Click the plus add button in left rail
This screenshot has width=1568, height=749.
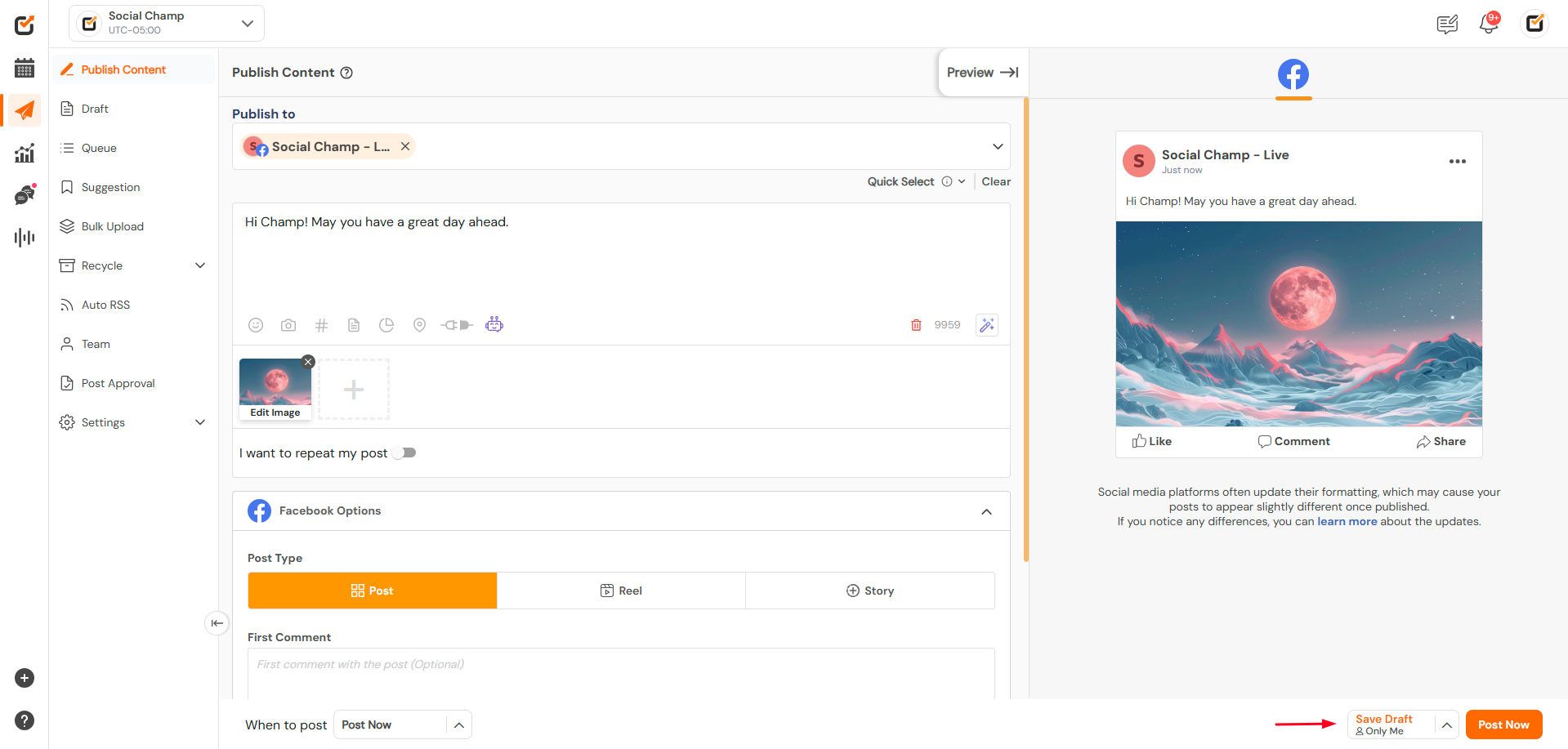click(x=25, y=678)
